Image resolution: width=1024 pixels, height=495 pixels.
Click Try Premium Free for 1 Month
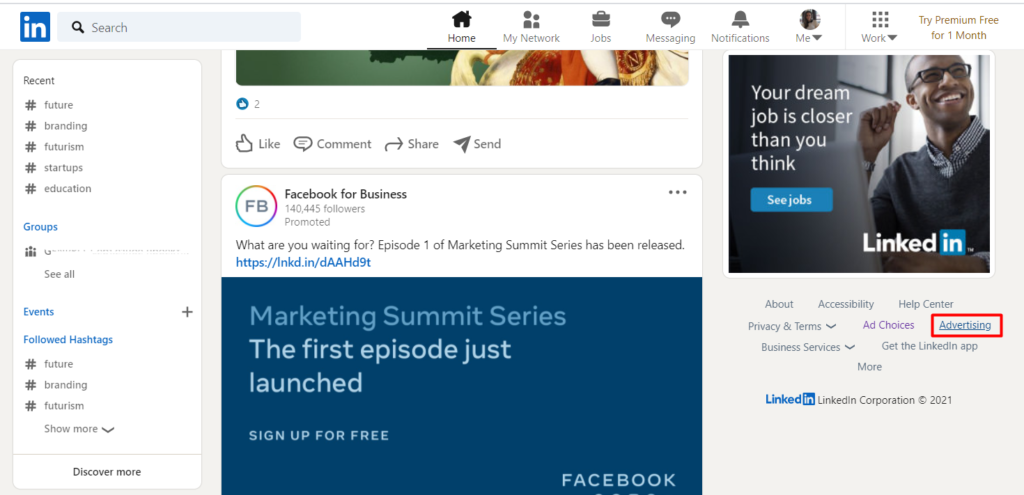(x=959, y=28)
